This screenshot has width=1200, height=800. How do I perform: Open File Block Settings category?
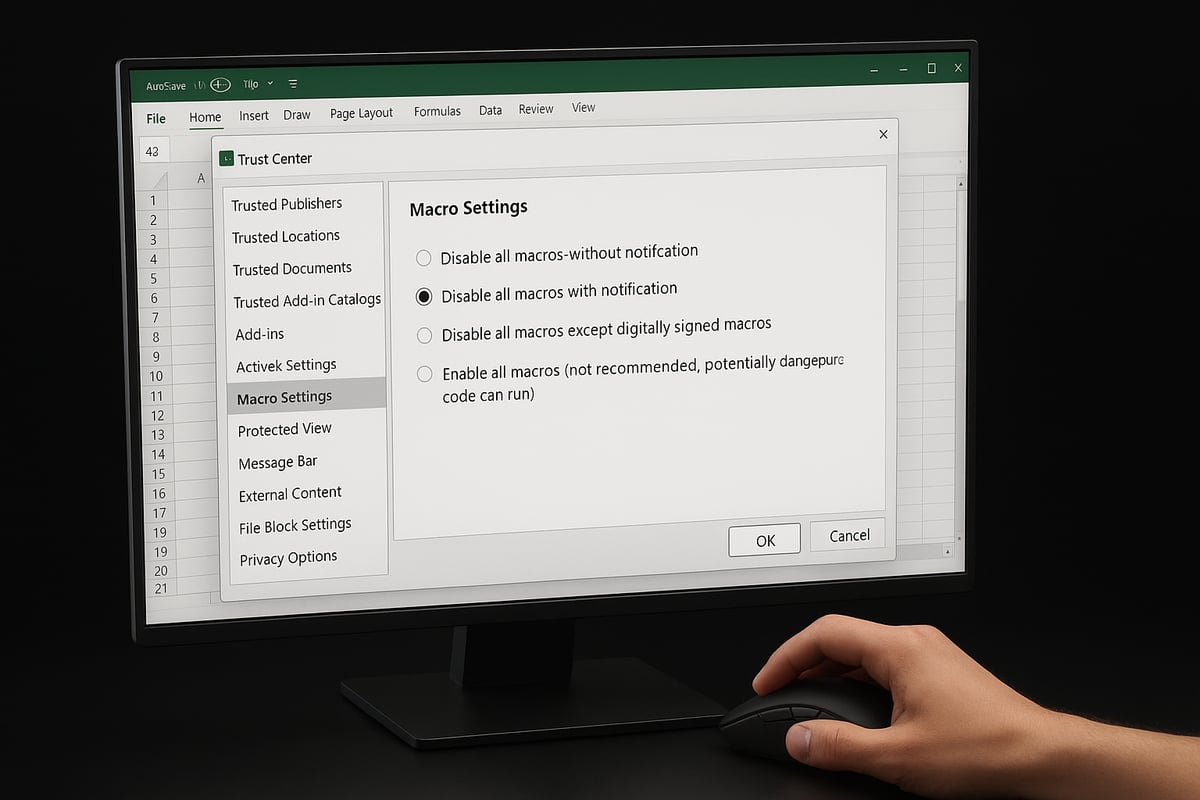[295, 525]
